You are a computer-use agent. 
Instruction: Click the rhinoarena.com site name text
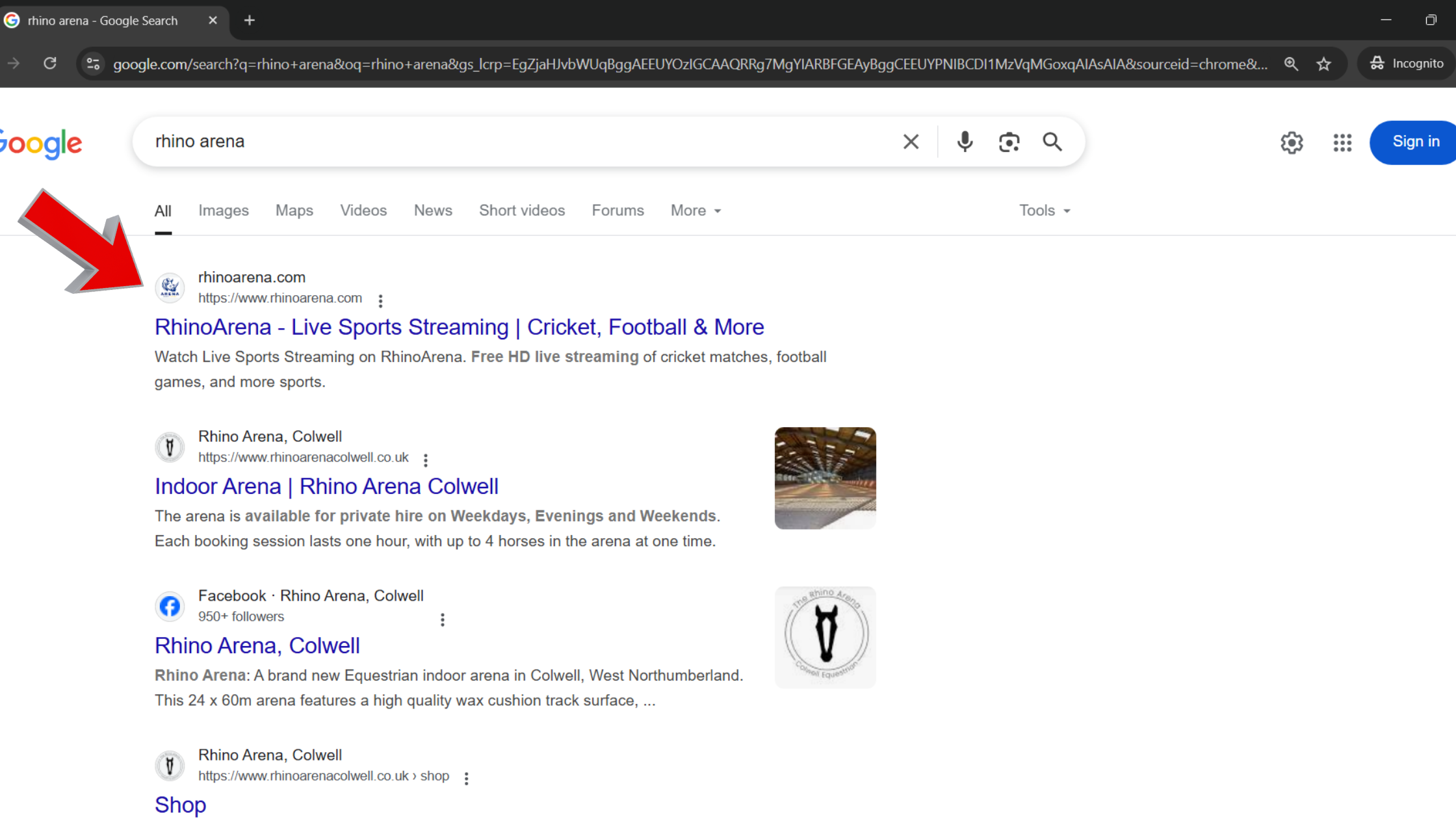pyautogui.click(x=252, y=277)
